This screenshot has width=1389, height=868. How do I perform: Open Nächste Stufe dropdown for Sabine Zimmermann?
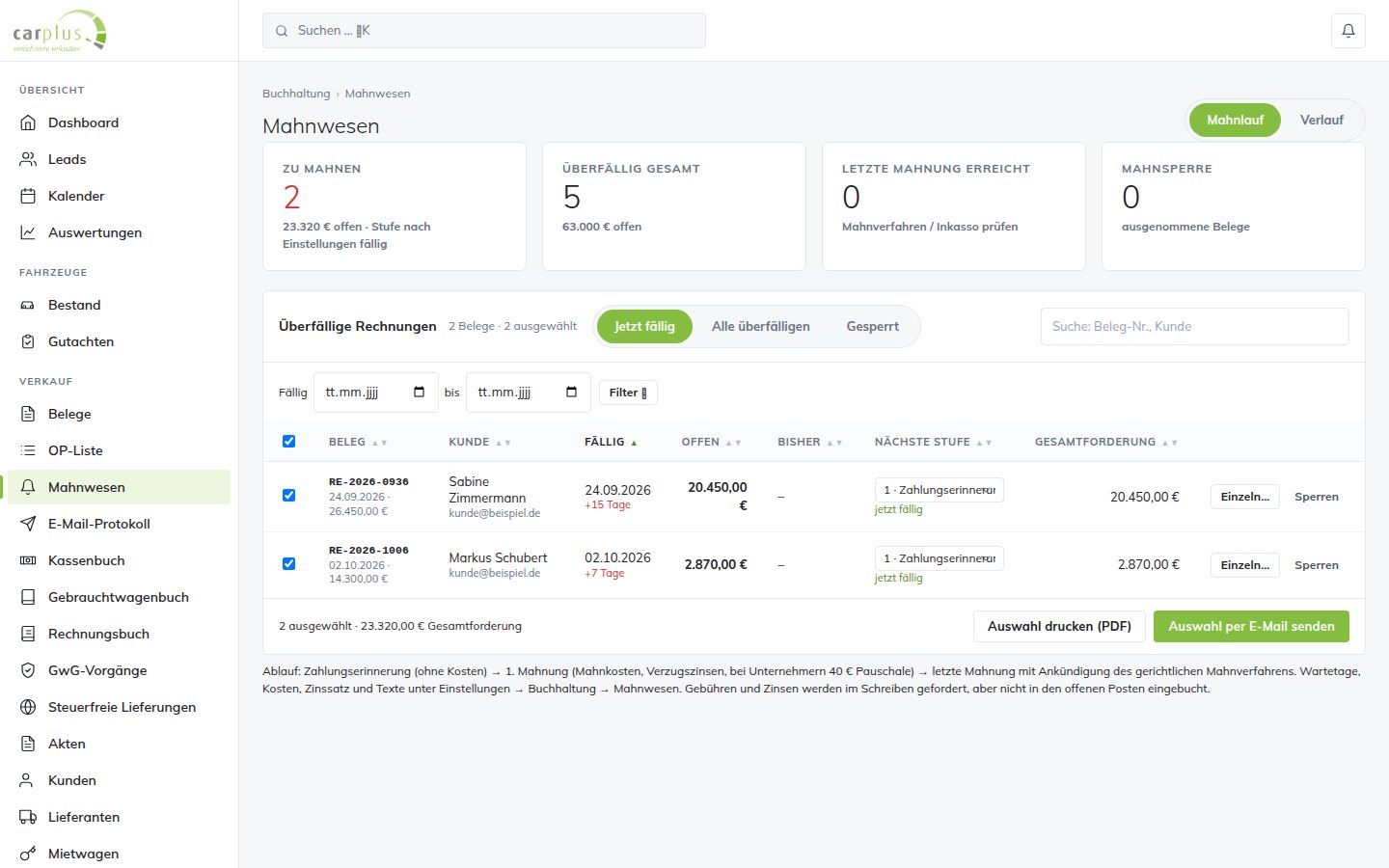[939, 490]
